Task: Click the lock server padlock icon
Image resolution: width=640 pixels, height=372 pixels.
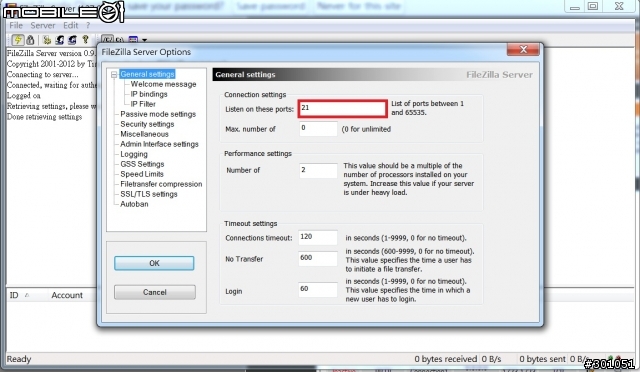Action: (30, 40)
